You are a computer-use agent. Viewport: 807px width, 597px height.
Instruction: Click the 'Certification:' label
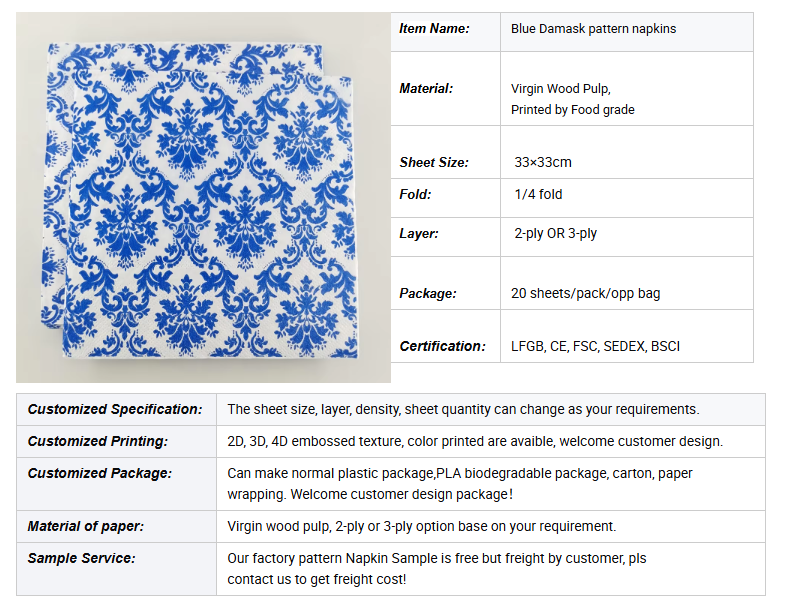442,346
